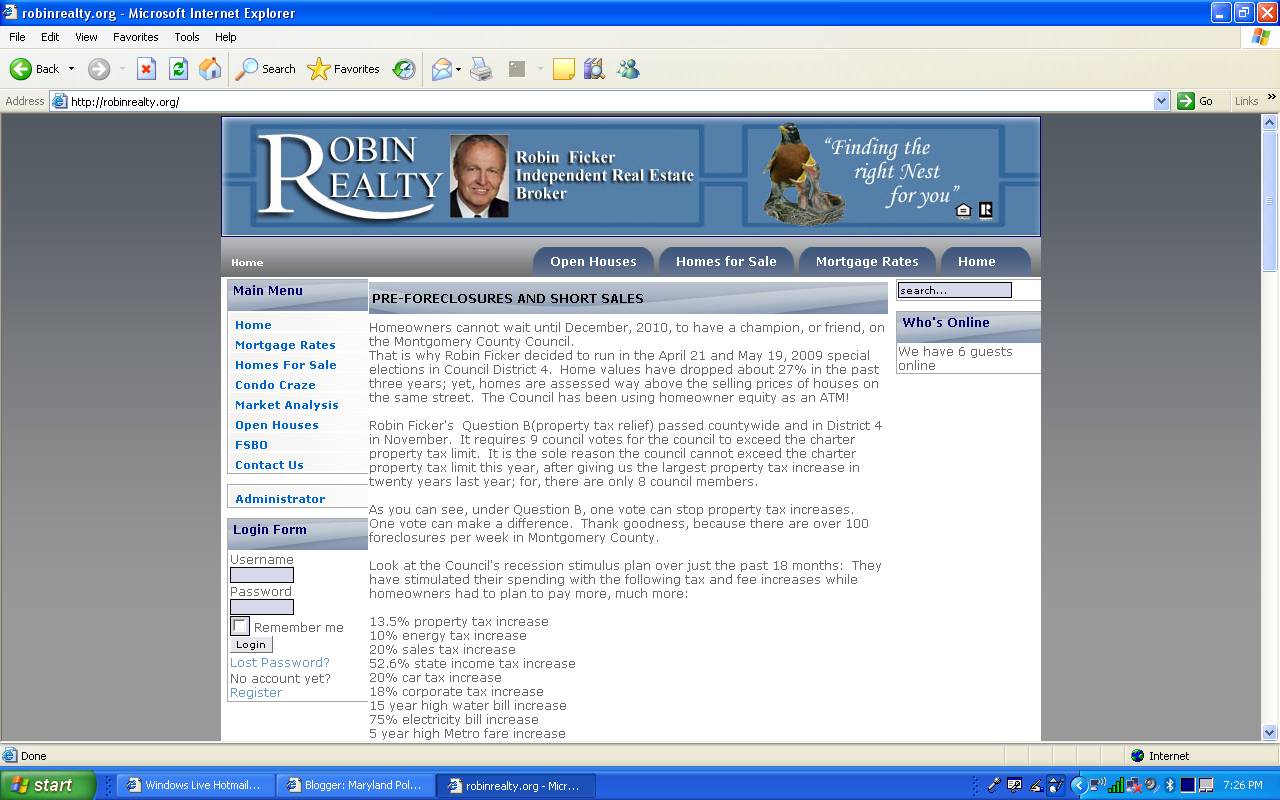Click the disconnected network tray icon with red X
The width and height of the screenshot is (1280, 800).
pyautogui.click(x=1134, y=785)
